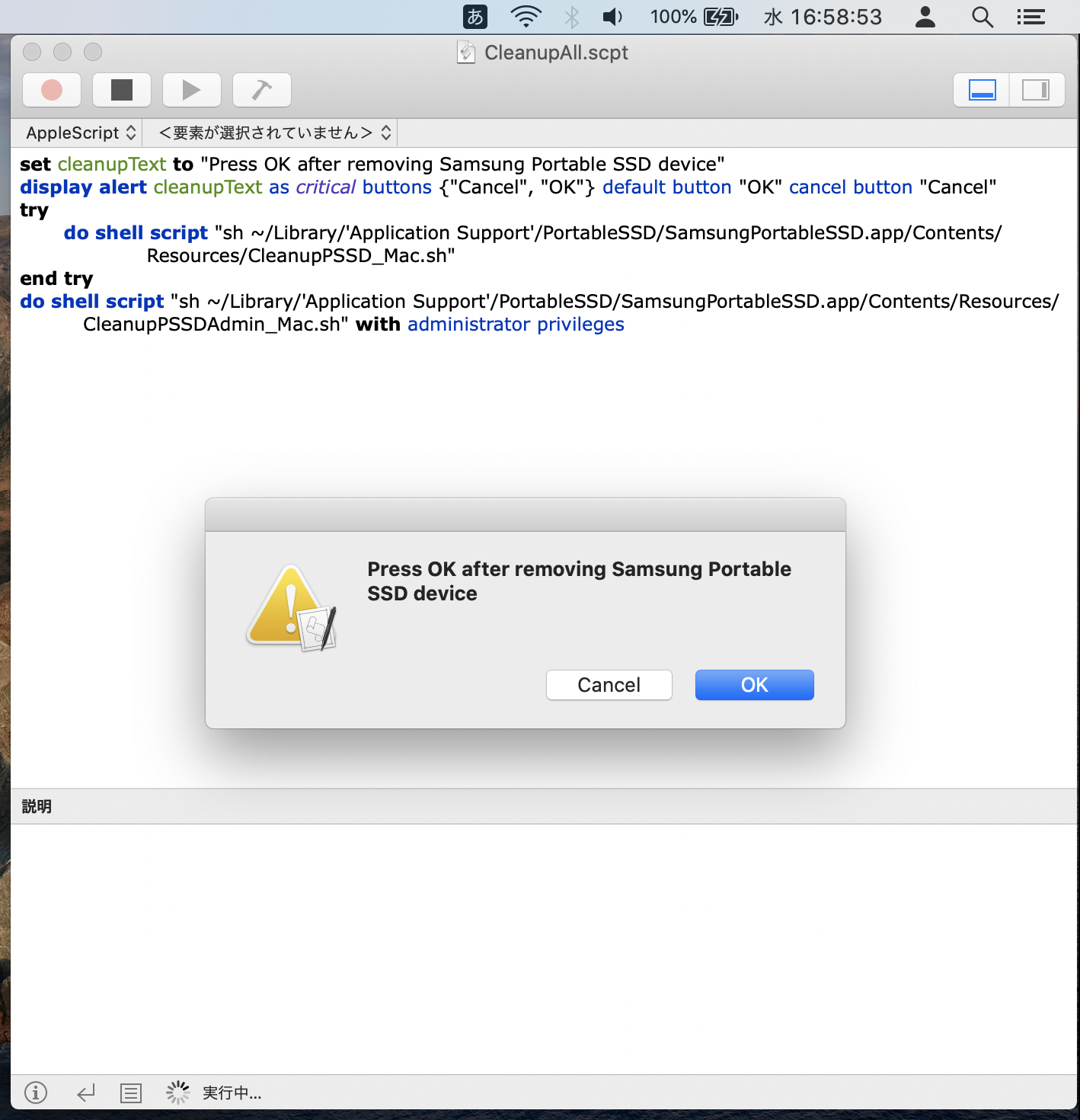Click the running progress spinner
Viewport: 1080px width, 1120px height.
click(178, 1093)
